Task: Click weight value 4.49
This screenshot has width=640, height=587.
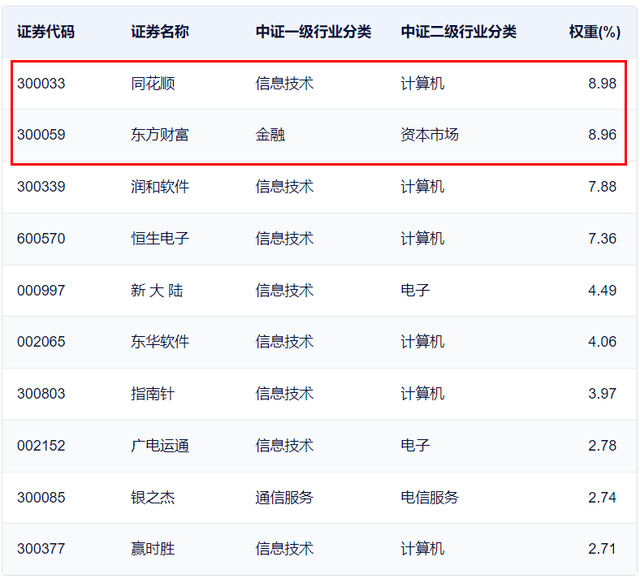Action: pyautogui.click(x=602, y=291)
